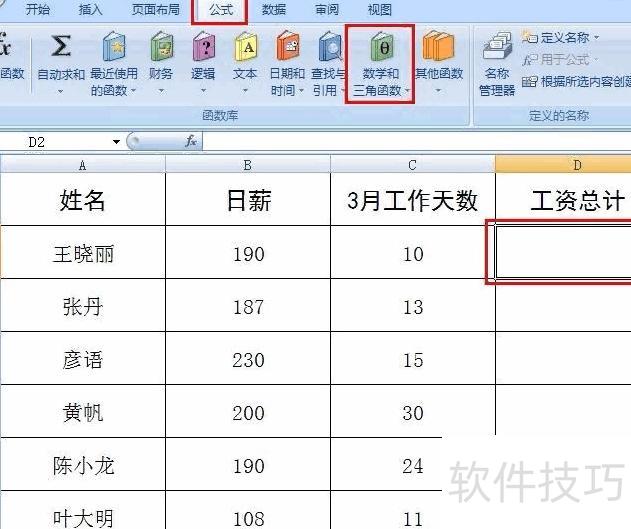Expand the Logical functions dropdown arrow
Screen dimensions: 631x529
pos(203,91)
